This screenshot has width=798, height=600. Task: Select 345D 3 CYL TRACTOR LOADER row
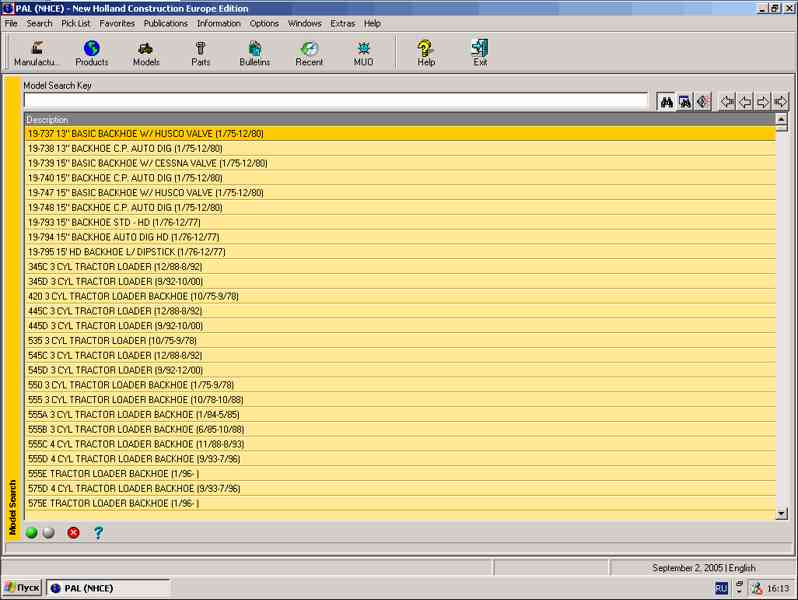coord(400,281)
